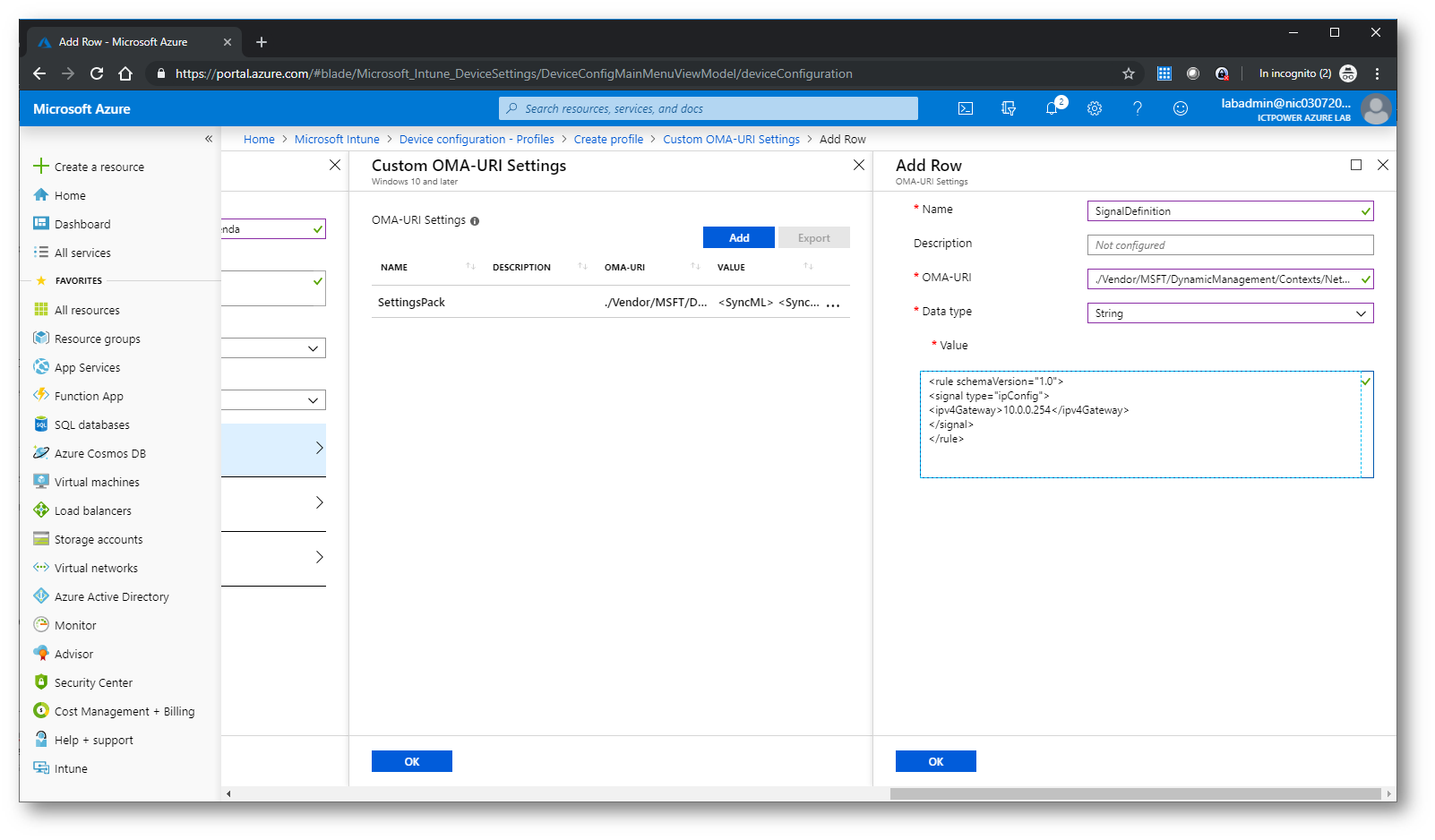Sort table by OMA-URI column
1435x840 pixels.
click(624, 267)
